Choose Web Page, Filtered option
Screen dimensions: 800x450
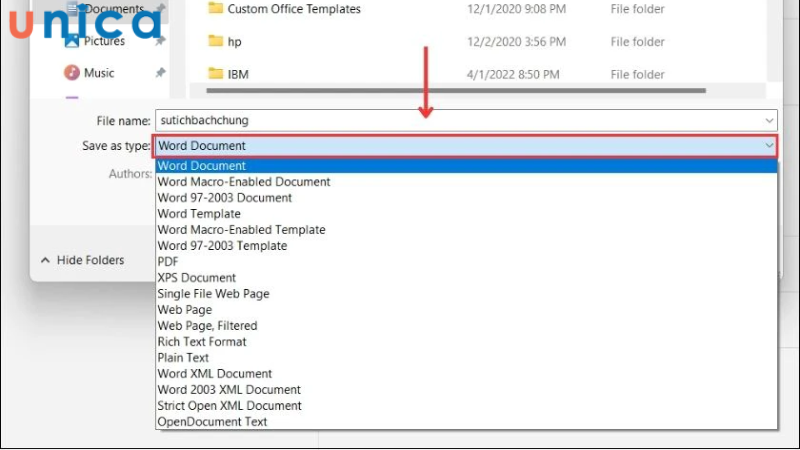click(x=207, y=326)
